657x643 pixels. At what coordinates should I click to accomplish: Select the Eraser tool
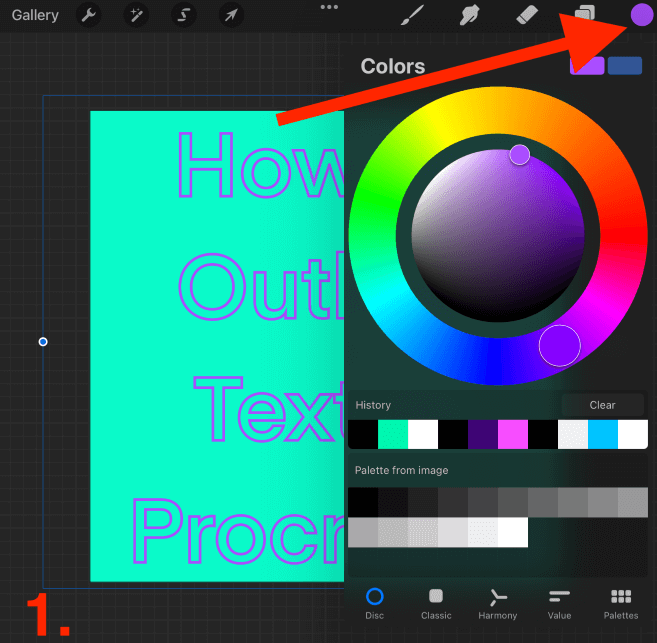click(526, 15)
